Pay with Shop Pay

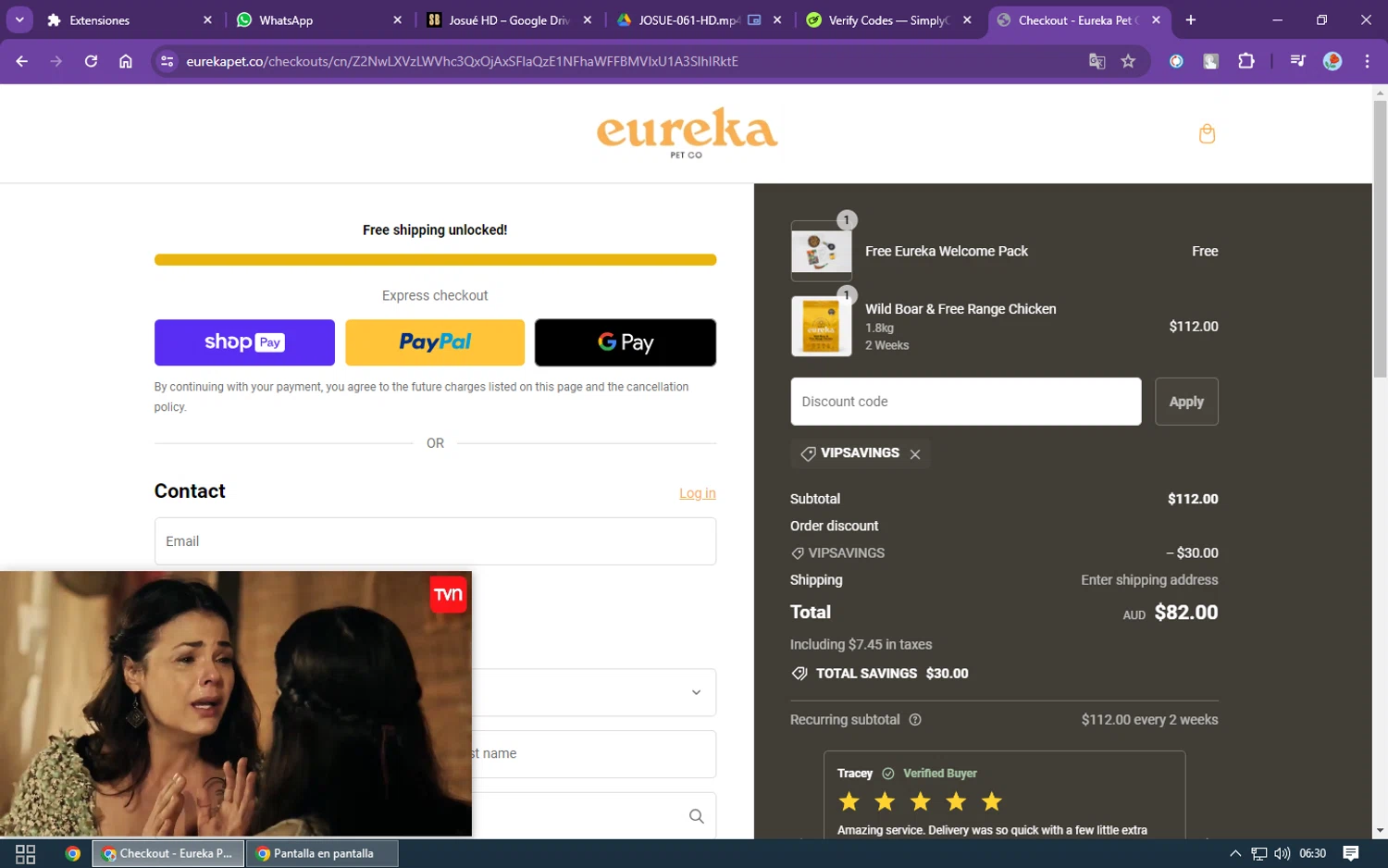pyautogui.click(x=244, y=342)
